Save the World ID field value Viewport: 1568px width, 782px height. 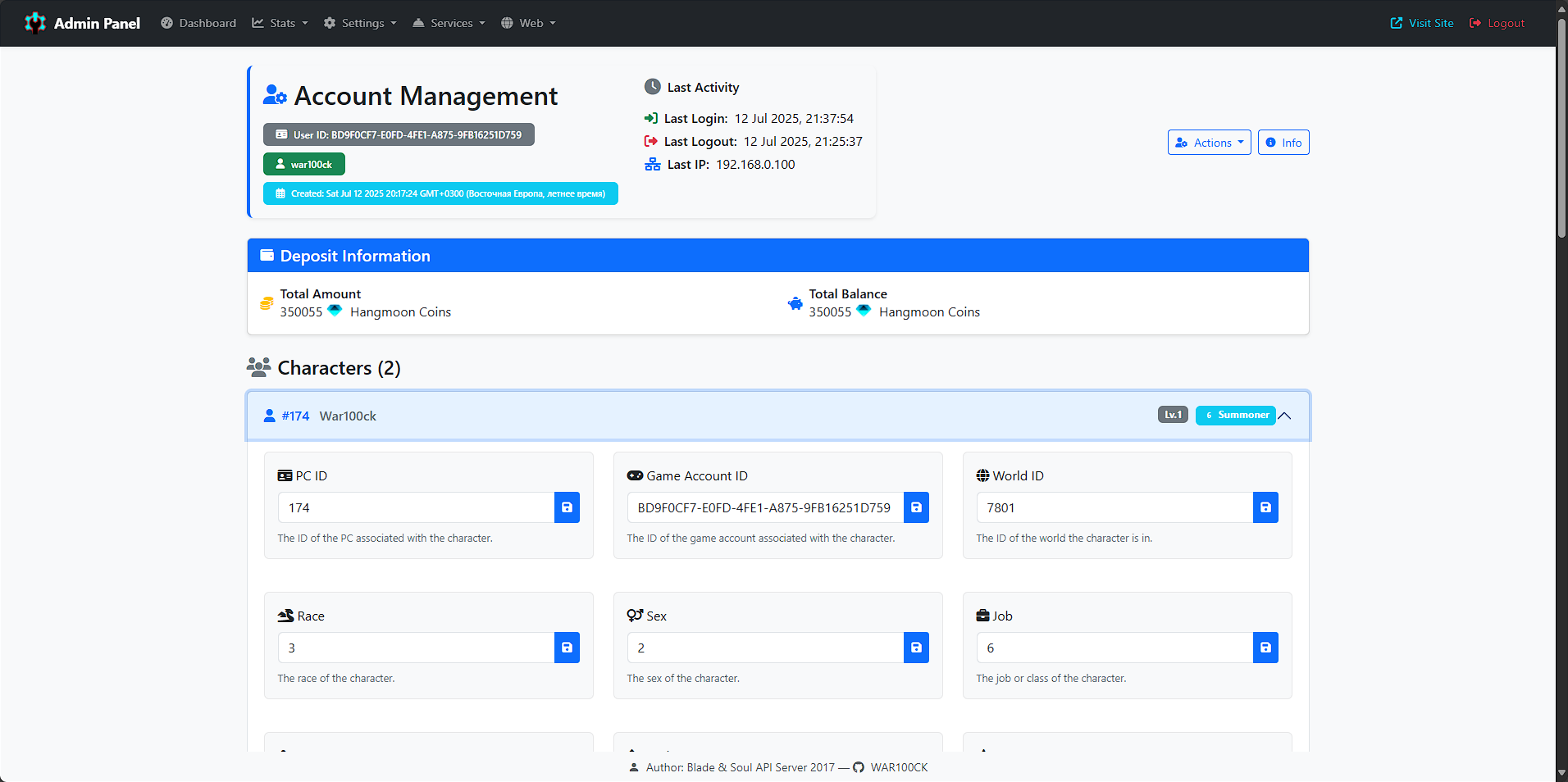coord(1265,507)
